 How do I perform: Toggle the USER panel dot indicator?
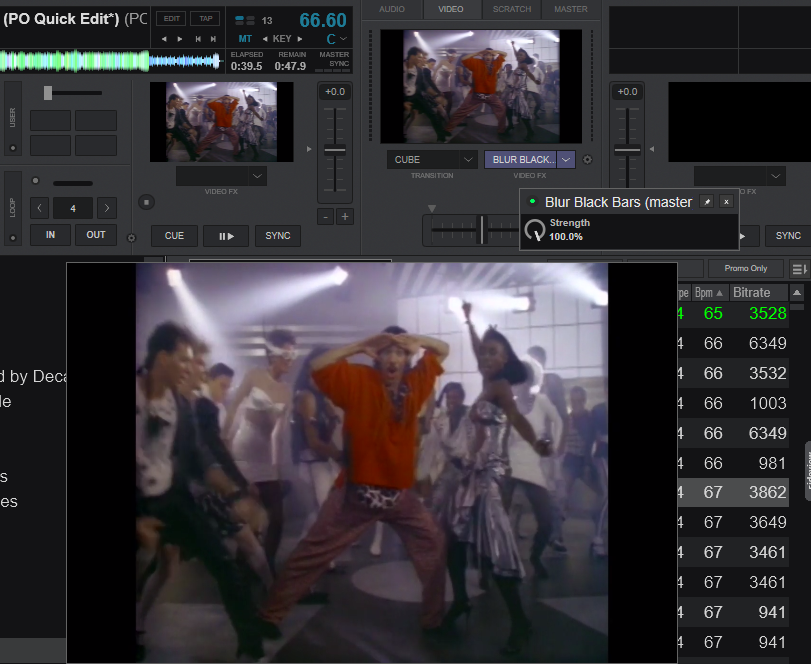pos(13,148)
